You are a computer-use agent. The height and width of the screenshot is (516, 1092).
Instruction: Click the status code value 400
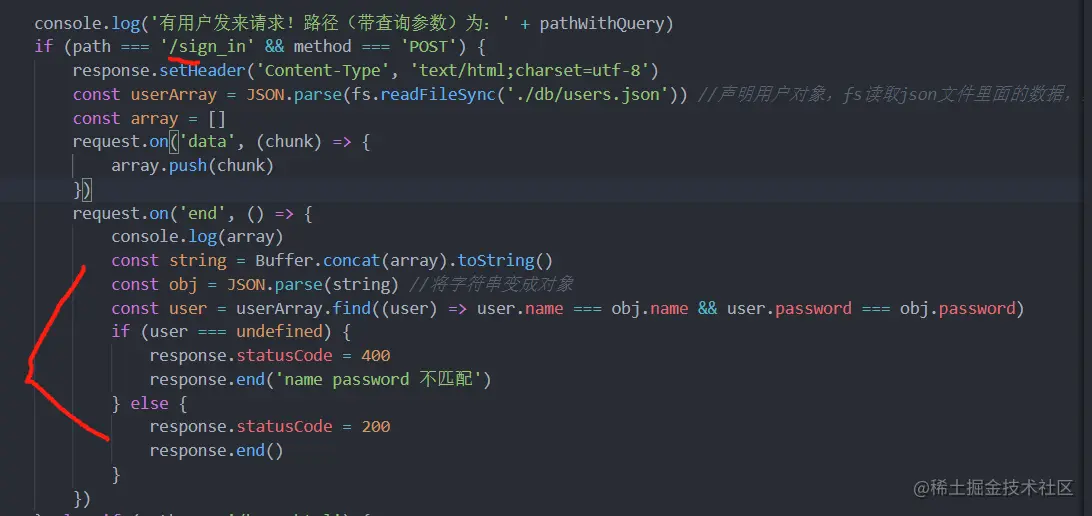tap(375, 355)
